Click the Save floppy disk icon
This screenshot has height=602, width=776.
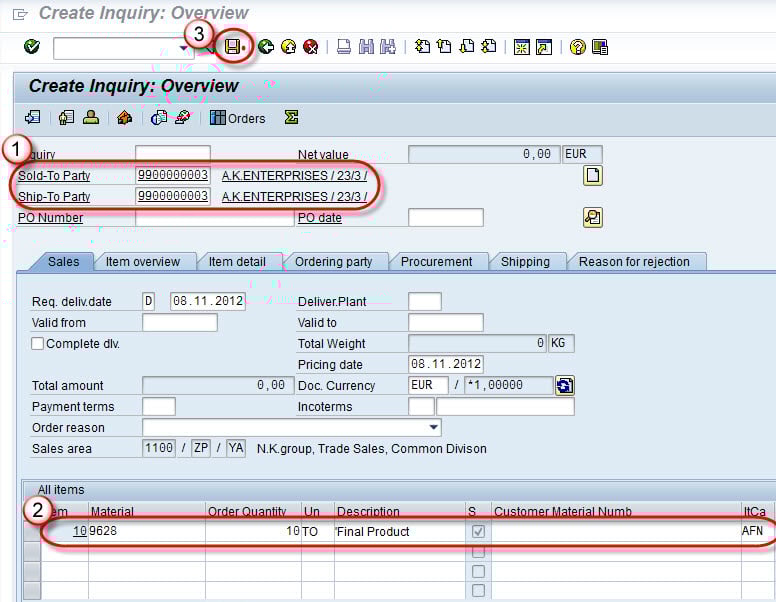pos(232,47)
